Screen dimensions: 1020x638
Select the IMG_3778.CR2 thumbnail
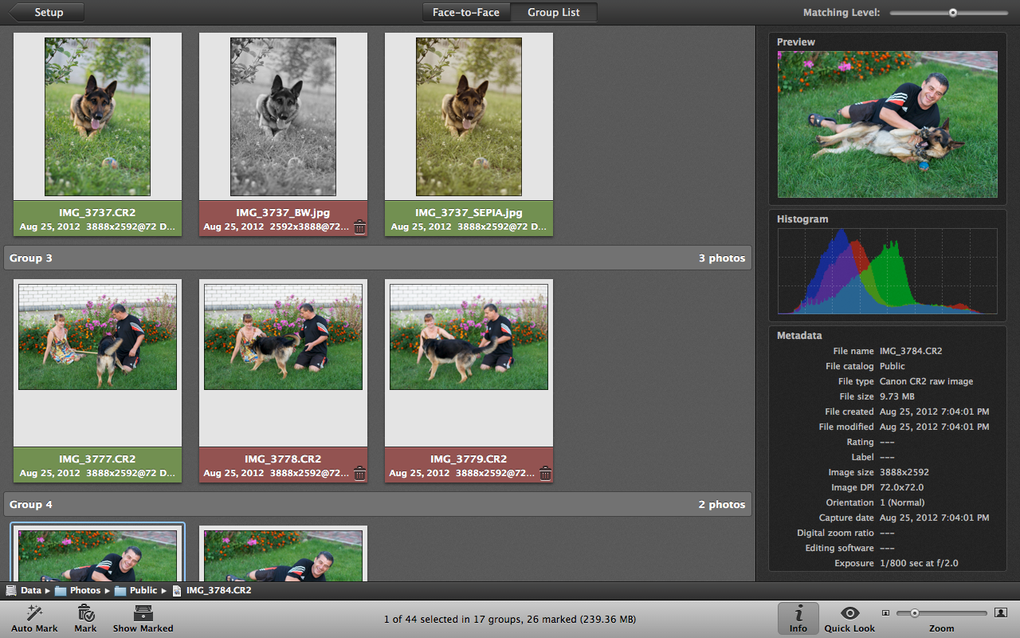pyautogui.click(x=283, y=337)
